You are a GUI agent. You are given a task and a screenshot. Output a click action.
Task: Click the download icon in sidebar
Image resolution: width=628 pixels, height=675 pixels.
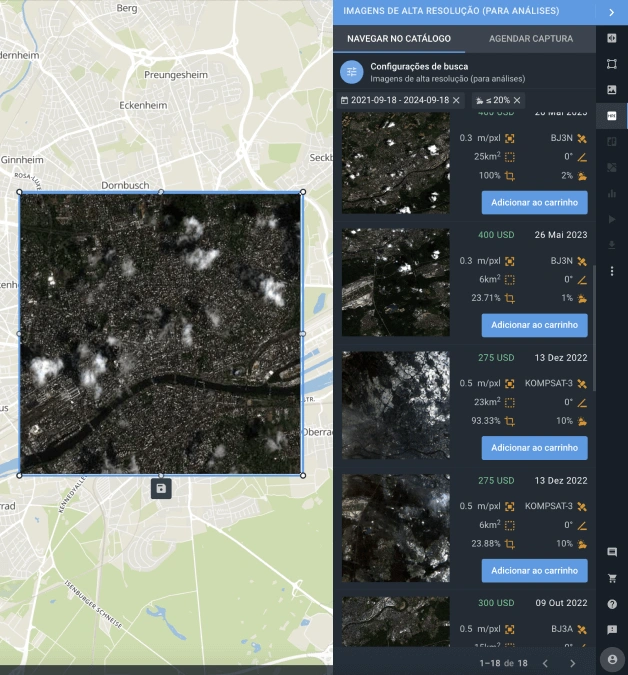612,245
